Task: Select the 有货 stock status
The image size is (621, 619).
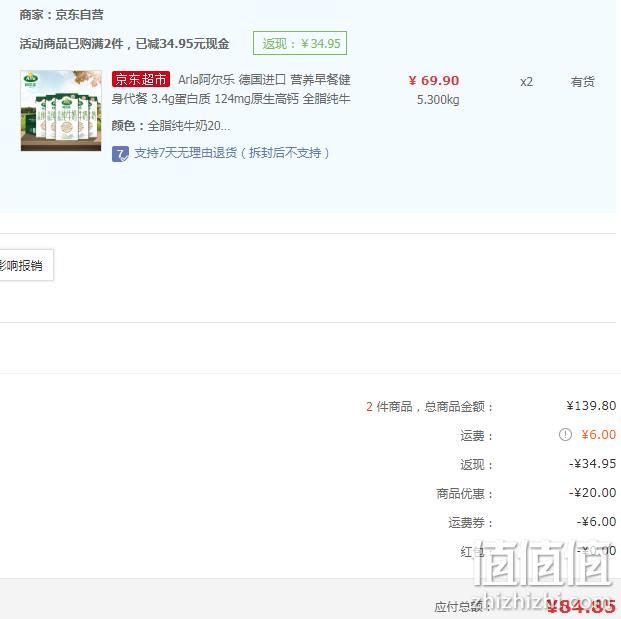Action: [x=583, y=82]
